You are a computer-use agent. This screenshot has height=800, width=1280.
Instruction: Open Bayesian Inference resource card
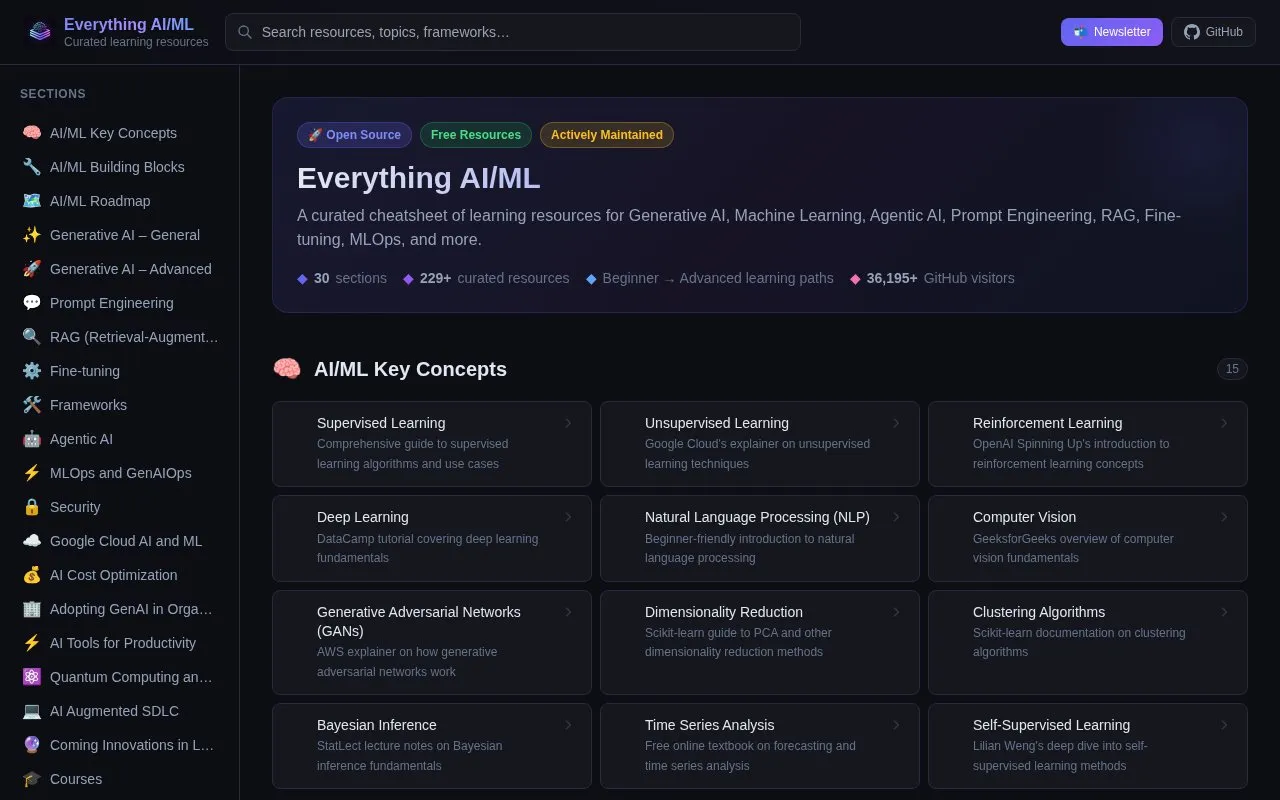click(432, 746)
